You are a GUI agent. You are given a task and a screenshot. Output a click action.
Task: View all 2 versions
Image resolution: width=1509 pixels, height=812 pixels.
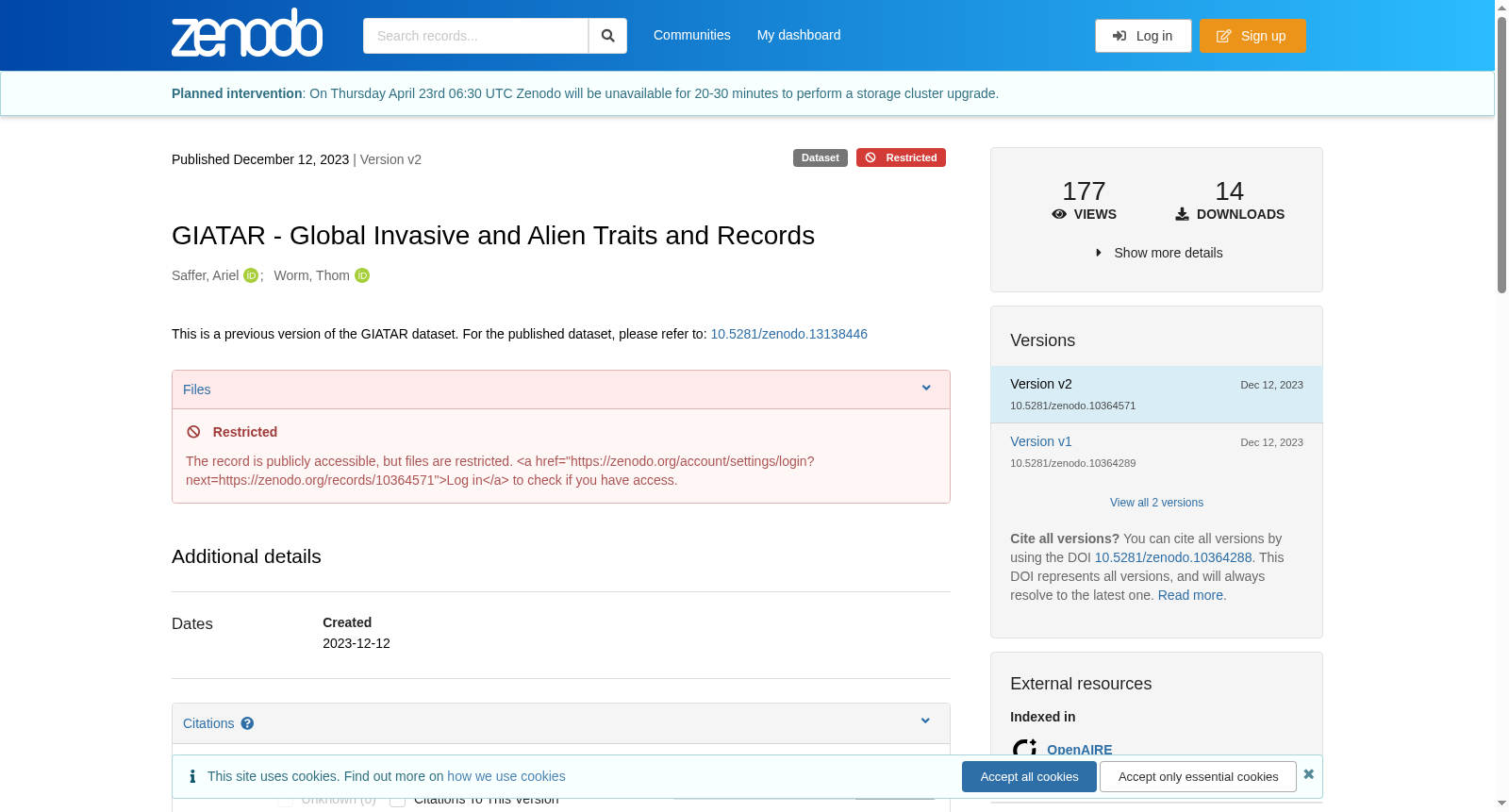[1156, 503]
